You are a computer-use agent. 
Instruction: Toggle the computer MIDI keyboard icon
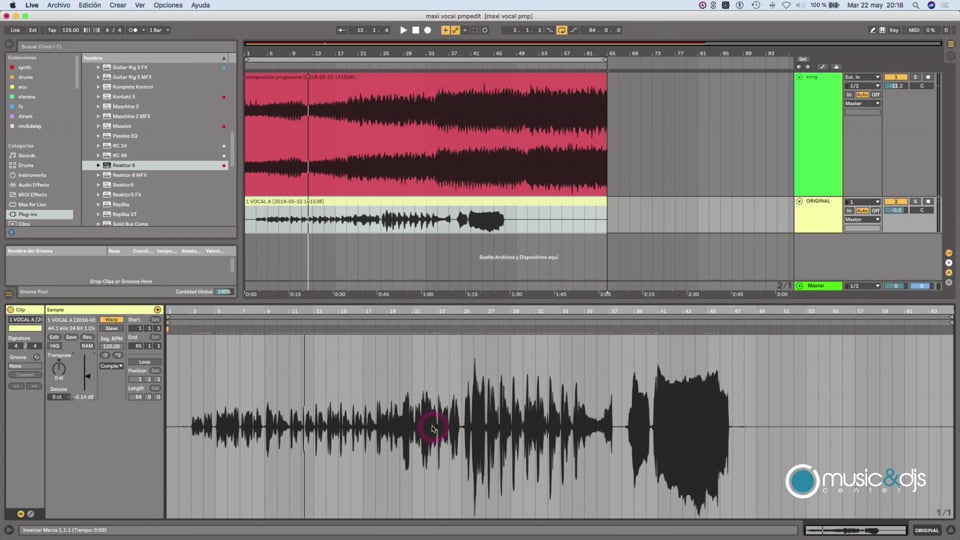click(x=882, y=30)
